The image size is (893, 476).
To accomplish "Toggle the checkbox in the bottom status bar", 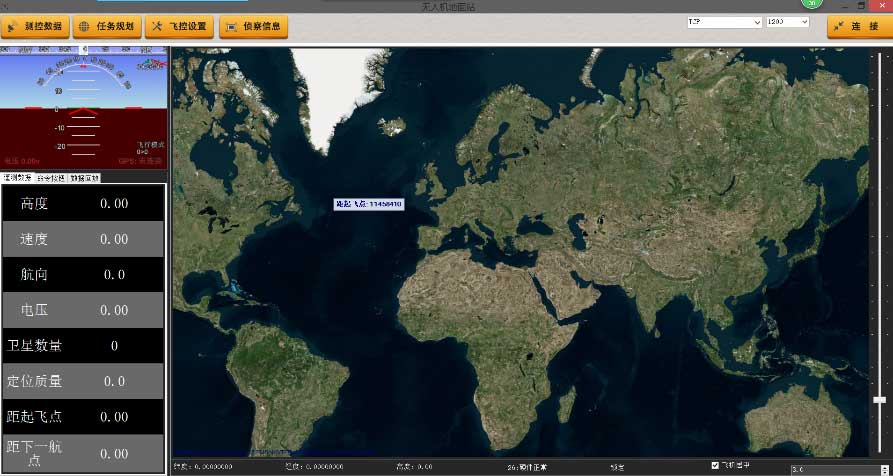I will [714, 465].
